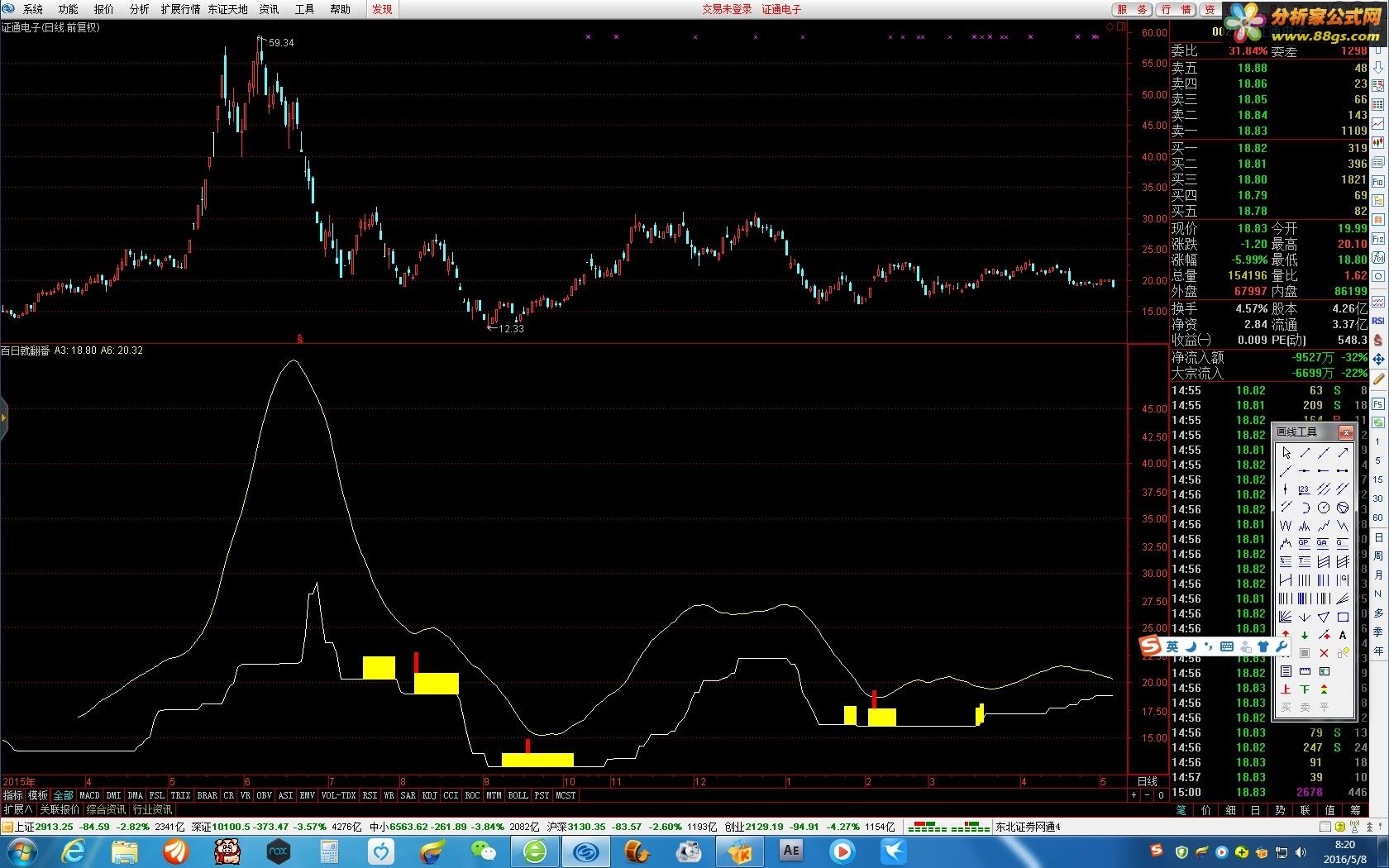Click the 行情 button at the top right

point(1176,9)
